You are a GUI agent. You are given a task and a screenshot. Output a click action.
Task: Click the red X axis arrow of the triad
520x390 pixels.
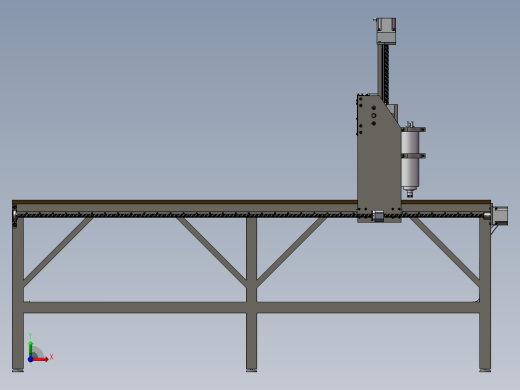(40, 359)
